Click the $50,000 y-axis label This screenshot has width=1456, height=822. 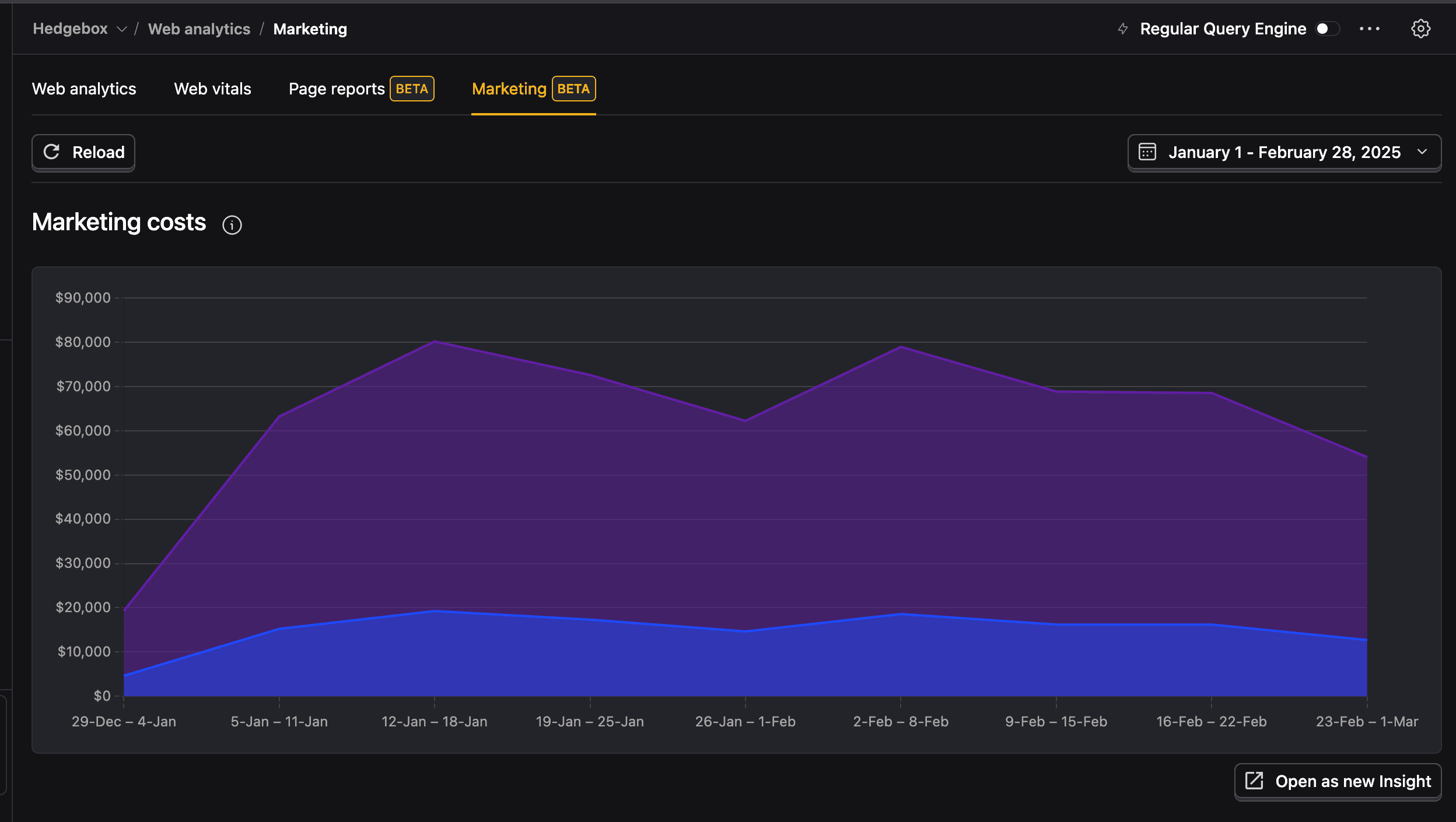(83, 475)
